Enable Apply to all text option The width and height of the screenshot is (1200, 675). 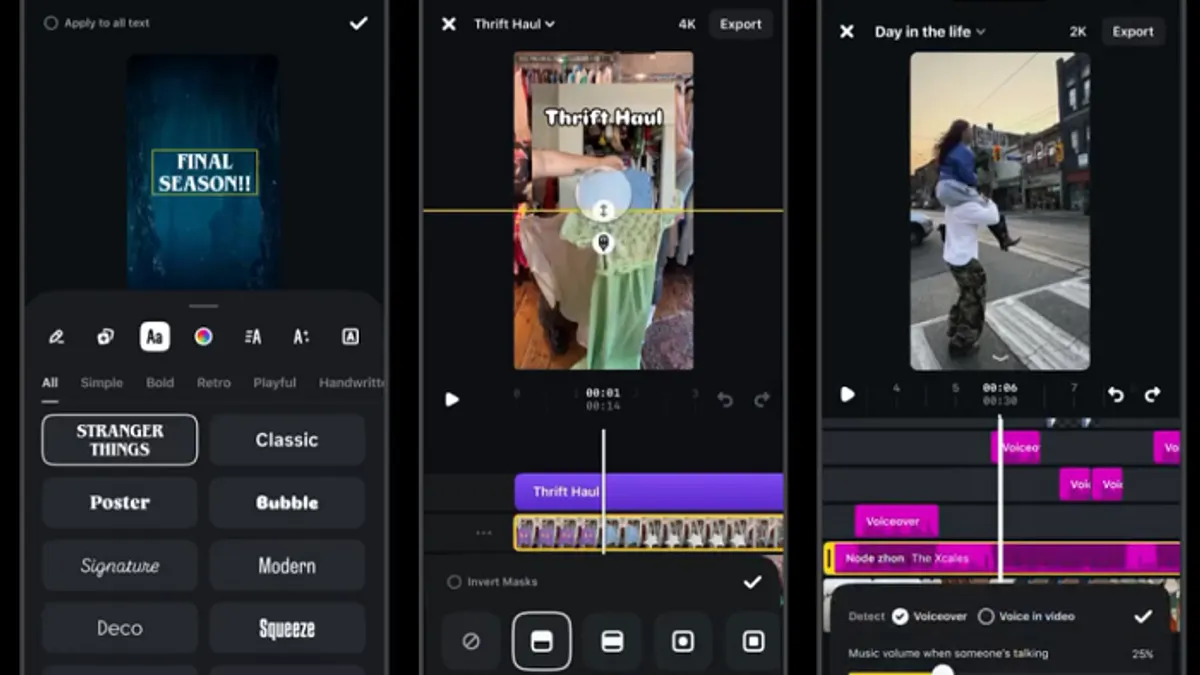click(x=51, y=23)
